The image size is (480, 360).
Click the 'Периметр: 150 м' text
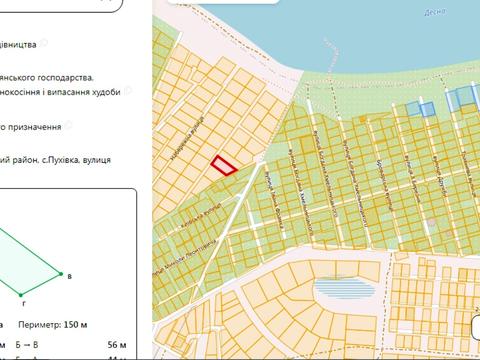pyautogui.click(x=53, y=325)
